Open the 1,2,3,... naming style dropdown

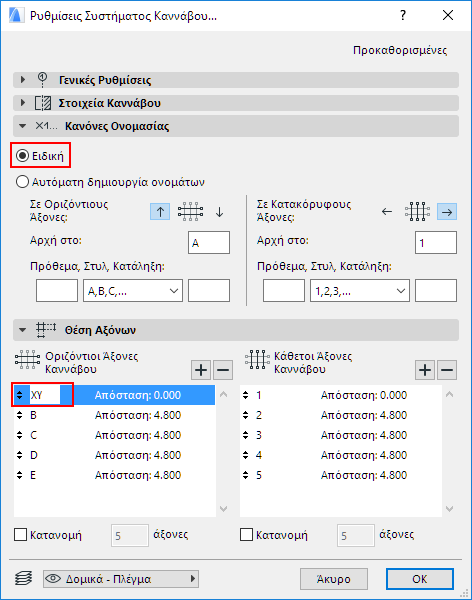[360, 291]
